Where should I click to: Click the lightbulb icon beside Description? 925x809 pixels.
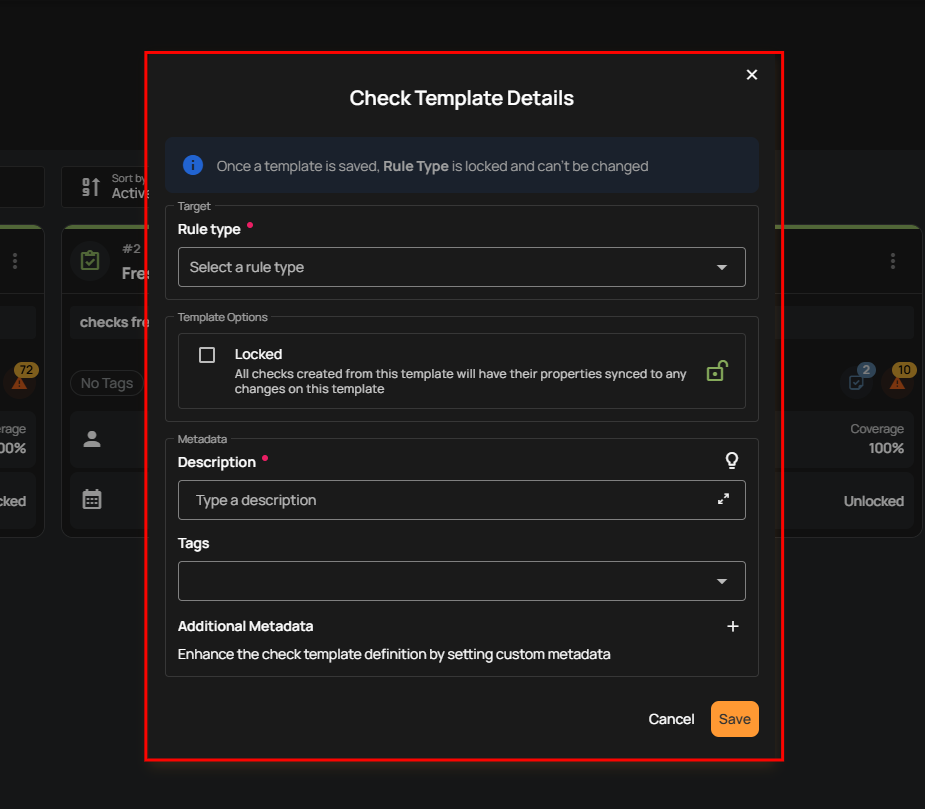click(x=732, y=461)
